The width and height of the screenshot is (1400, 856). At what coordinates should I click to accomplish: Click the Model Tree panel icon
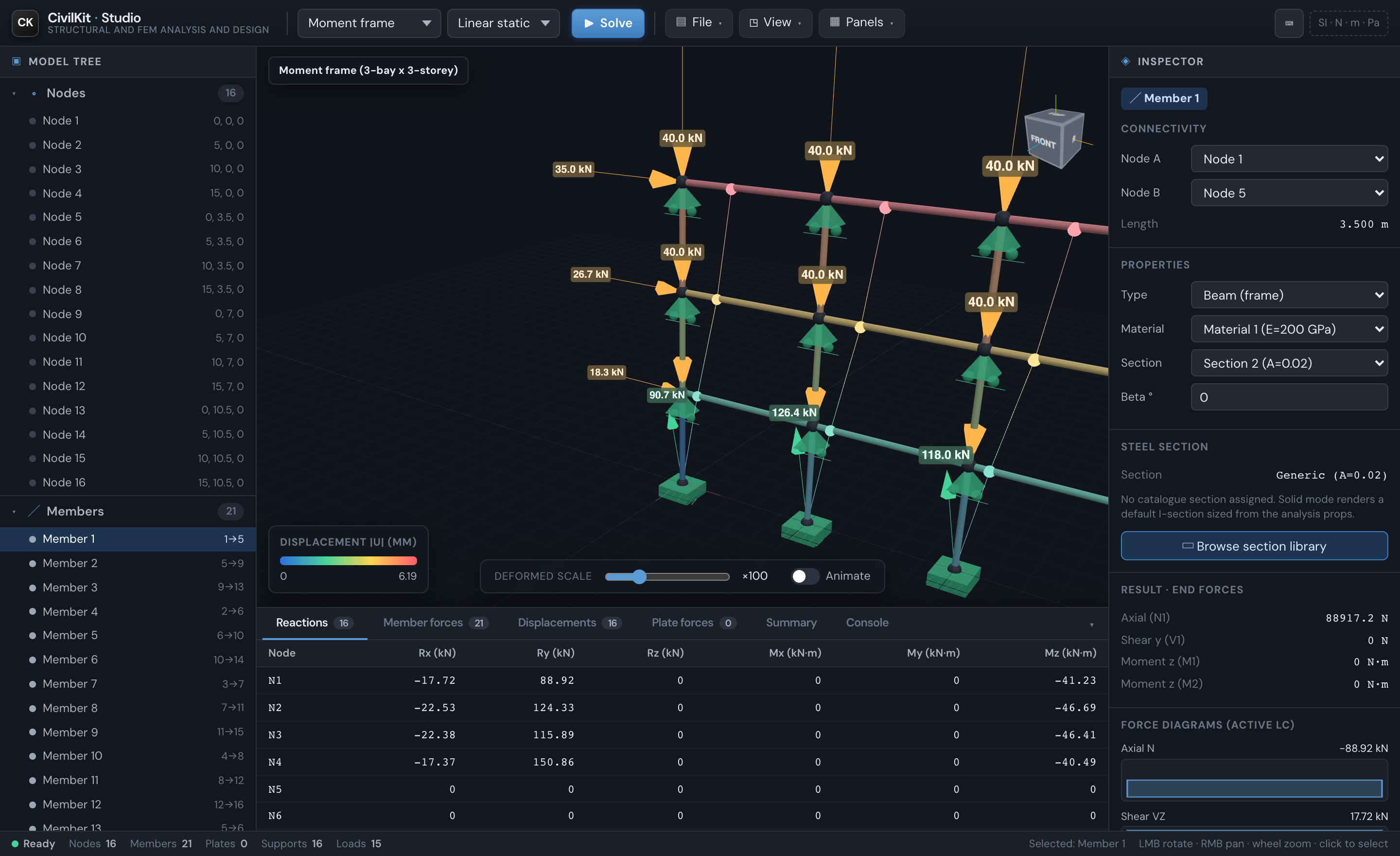[17, 61]
